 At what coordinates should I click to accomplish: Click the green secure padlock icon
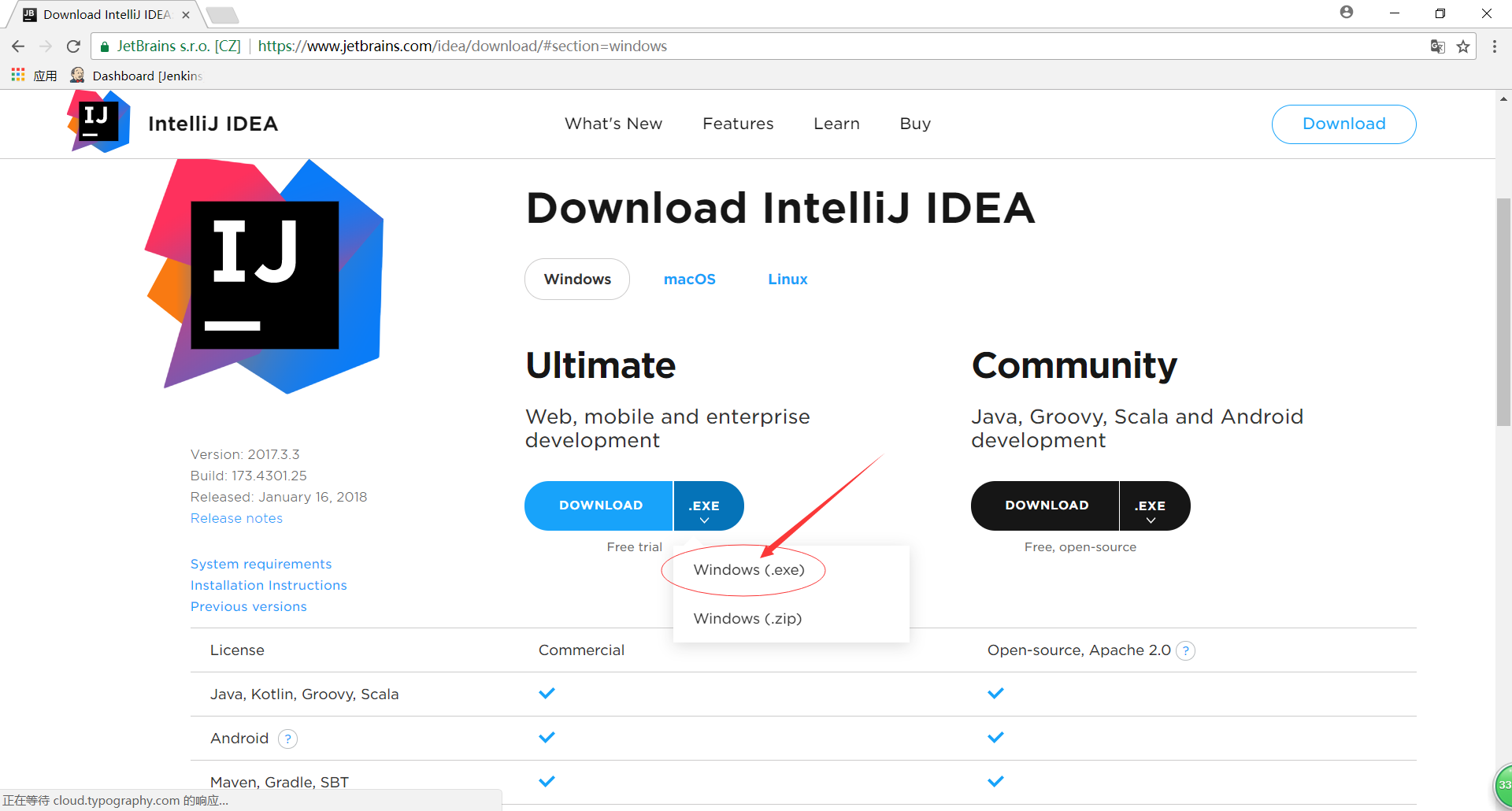[x=105, y=46]
